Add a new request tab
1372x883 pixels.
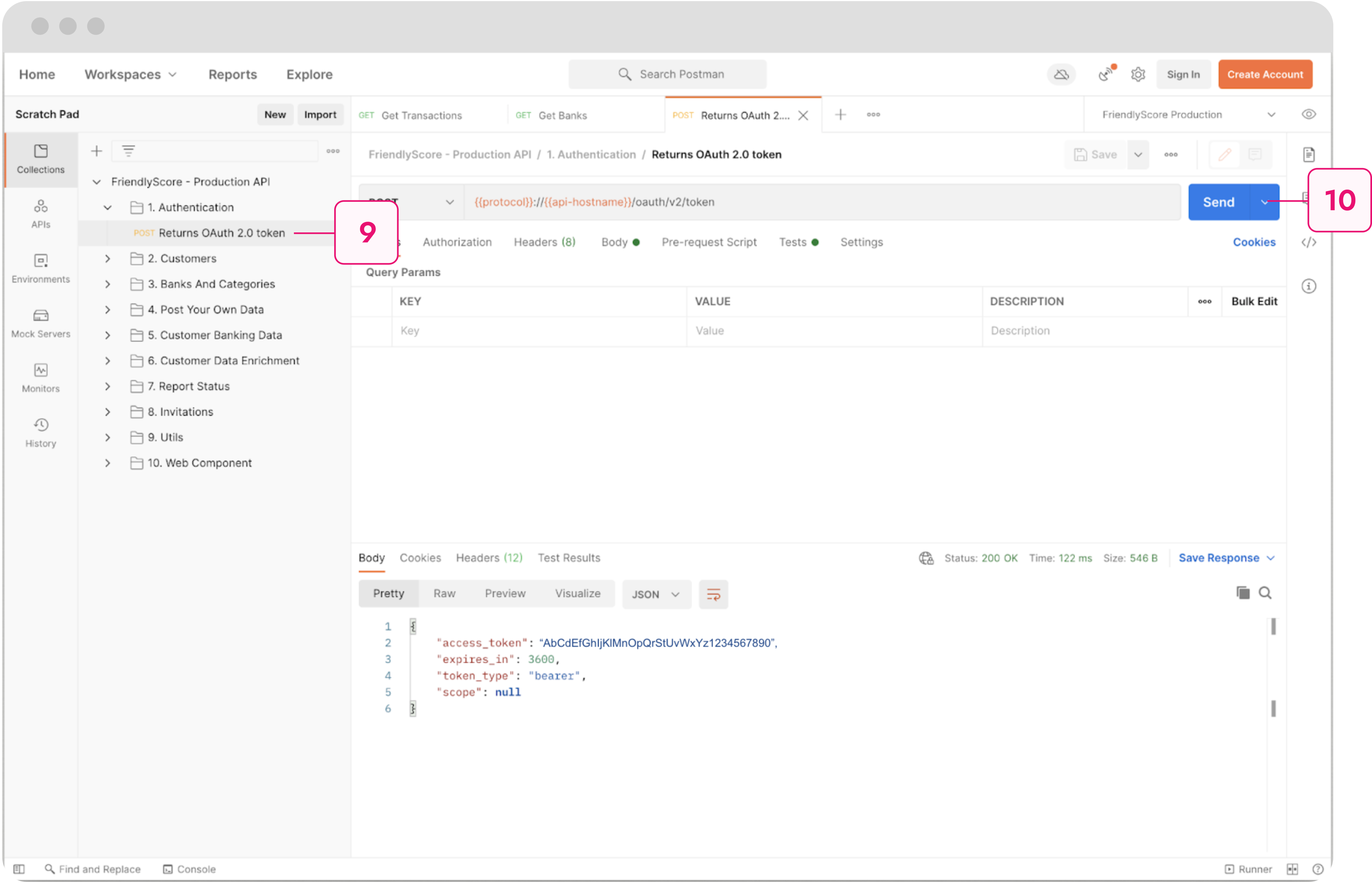(x=841, y=114)
